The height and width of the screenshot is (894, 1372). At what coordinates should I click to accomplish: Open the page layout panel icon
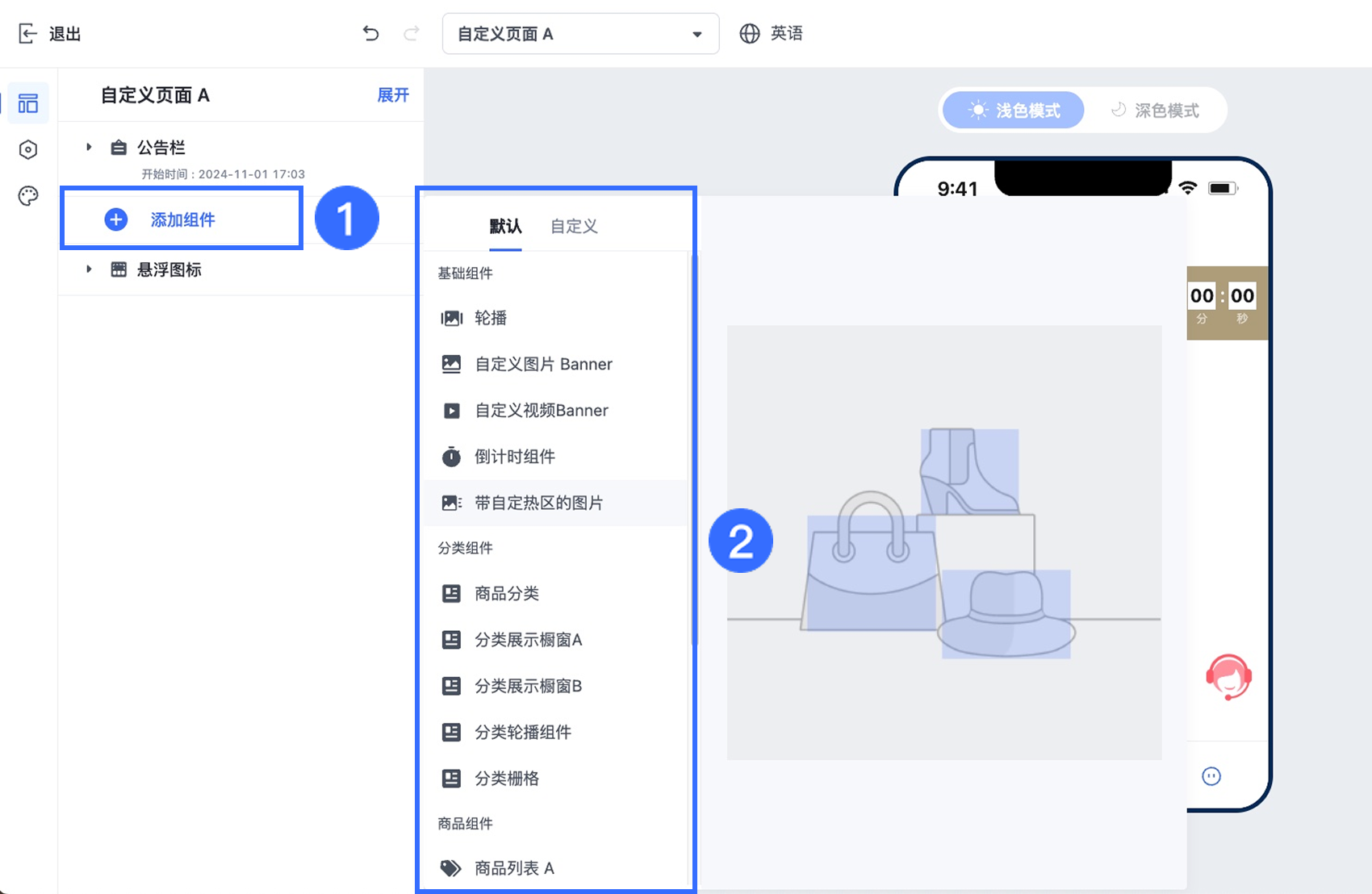[x=27, y=102]
